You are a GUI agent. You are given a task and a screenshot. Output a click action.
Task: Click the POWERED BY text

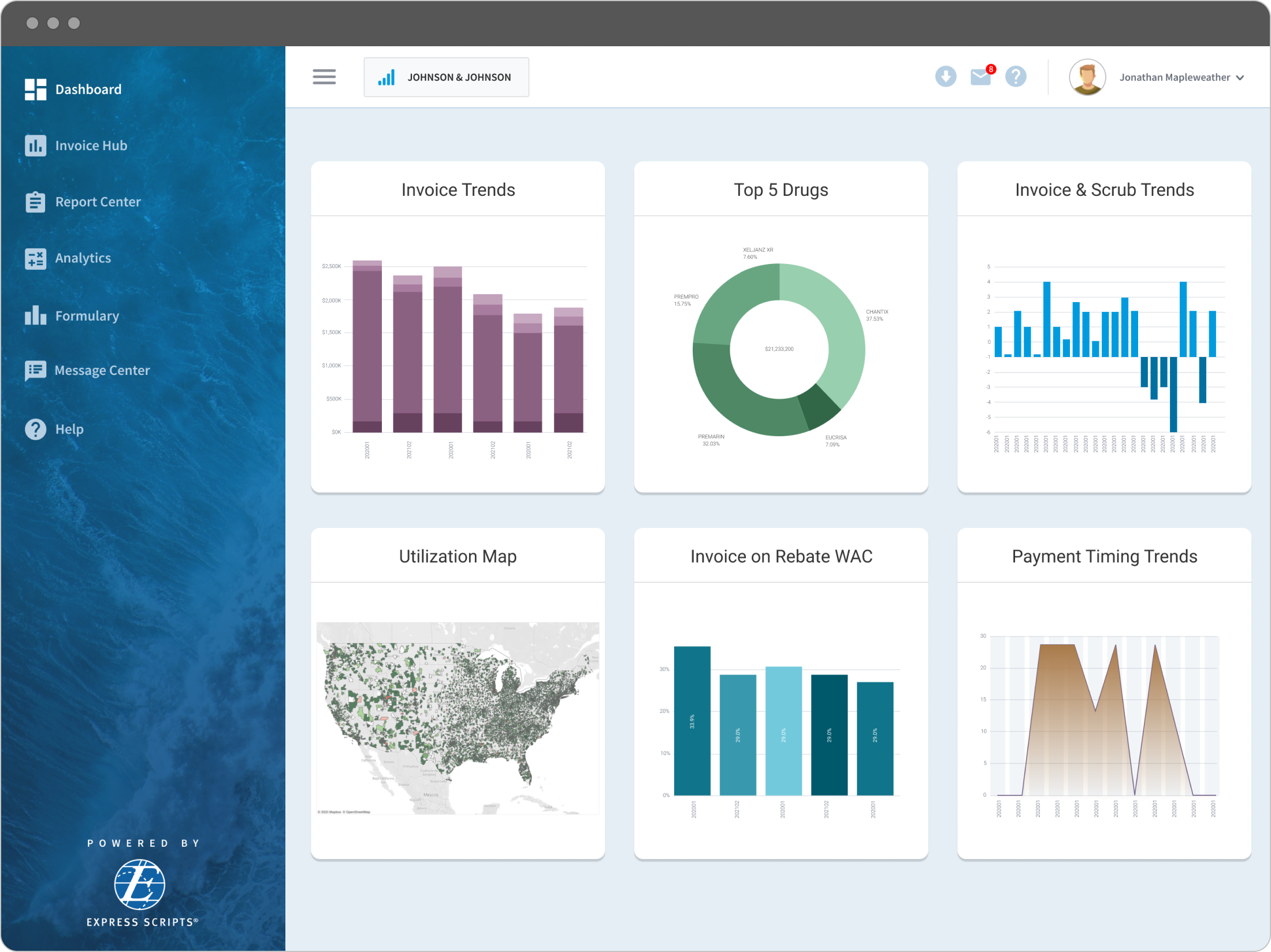click(x=143, y=843)
